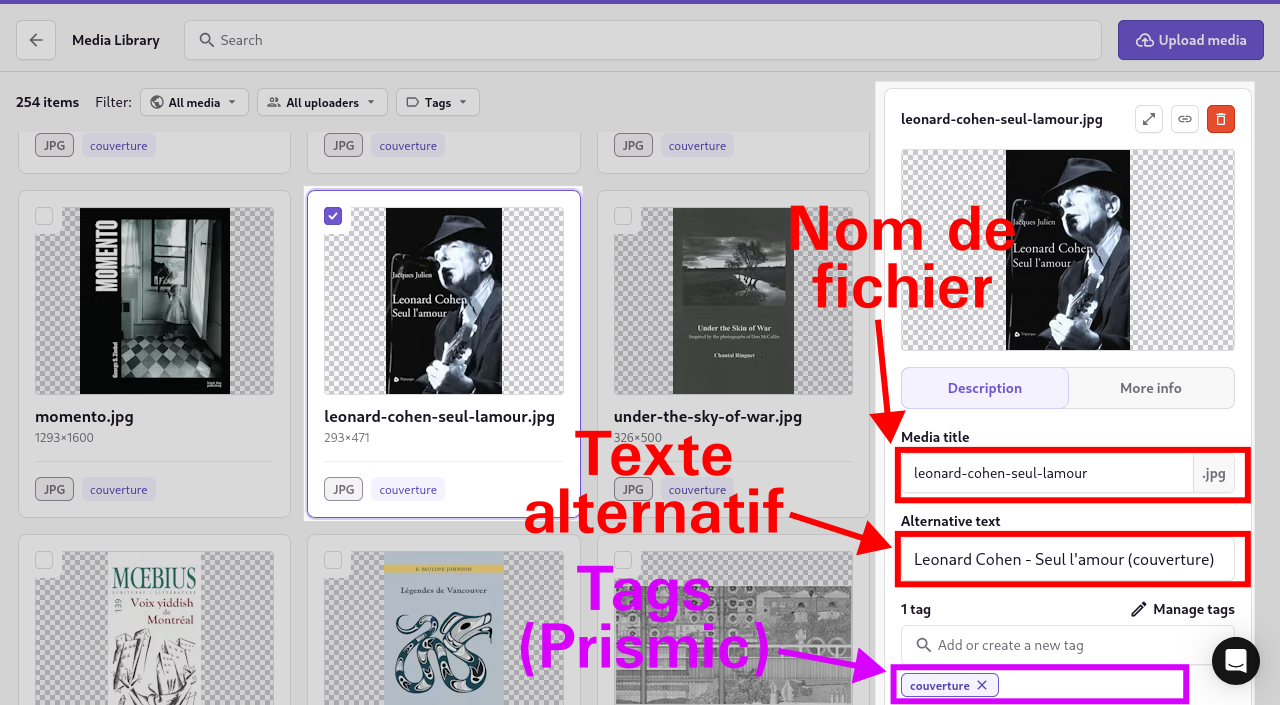Click the JPG badge under momento.jpg
Screen dimensions: 1280x705
54,490
